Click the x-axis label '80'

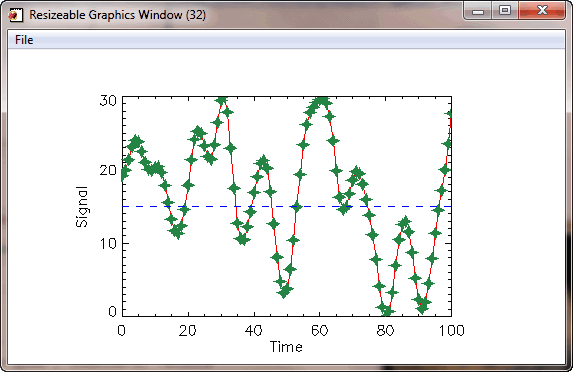coord(385,330)
